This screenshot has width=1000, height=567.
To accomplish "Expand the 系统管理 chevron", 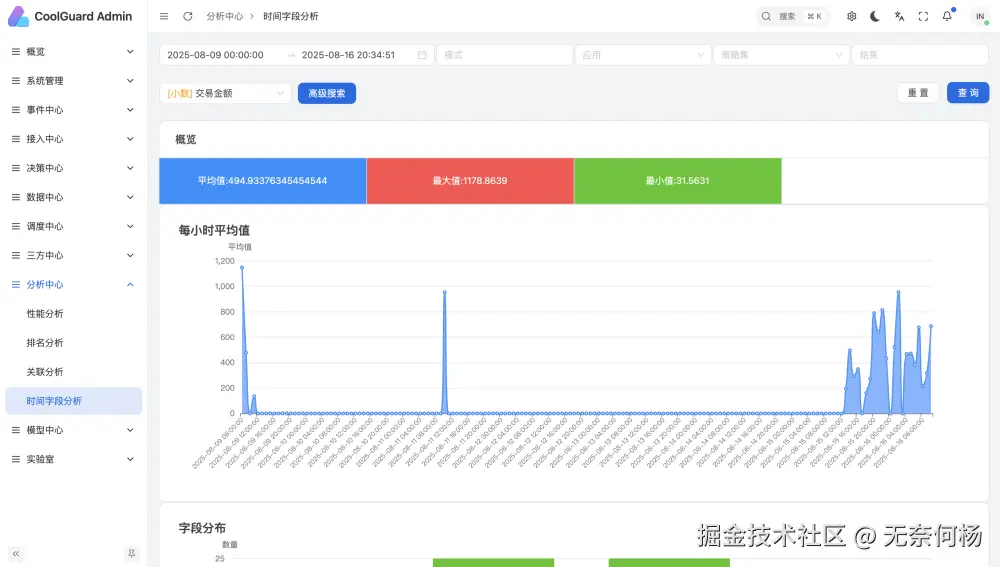I will point(130,81).
